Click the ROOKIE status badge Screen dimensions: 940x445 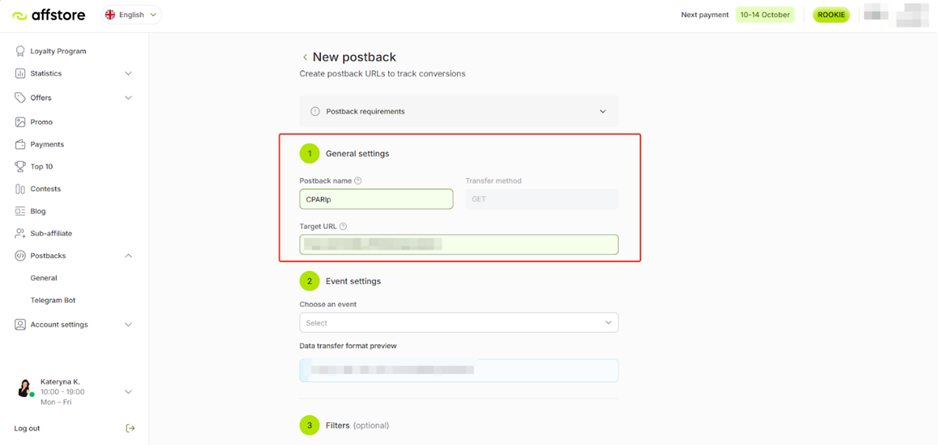830,15
